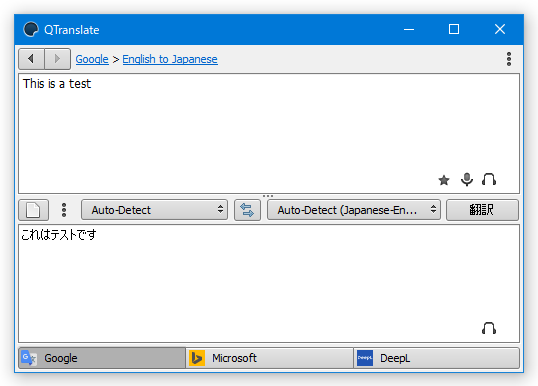538x386 pixels.
Task: Open the Auto-Detect source language dropdown
Action: coord(154,210)
